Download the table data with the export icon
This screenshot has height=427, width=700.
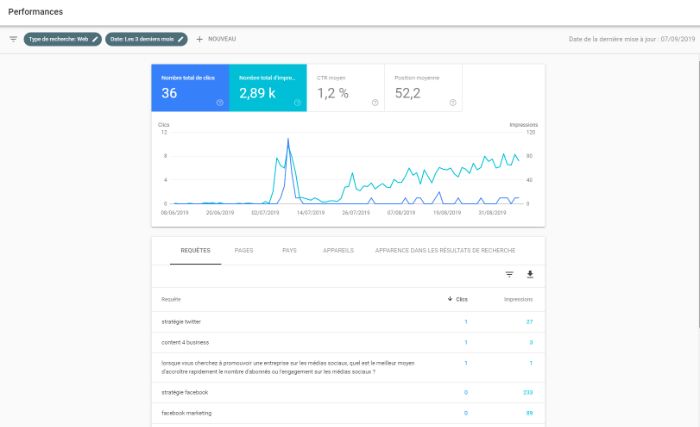click(x=530, y=274)
